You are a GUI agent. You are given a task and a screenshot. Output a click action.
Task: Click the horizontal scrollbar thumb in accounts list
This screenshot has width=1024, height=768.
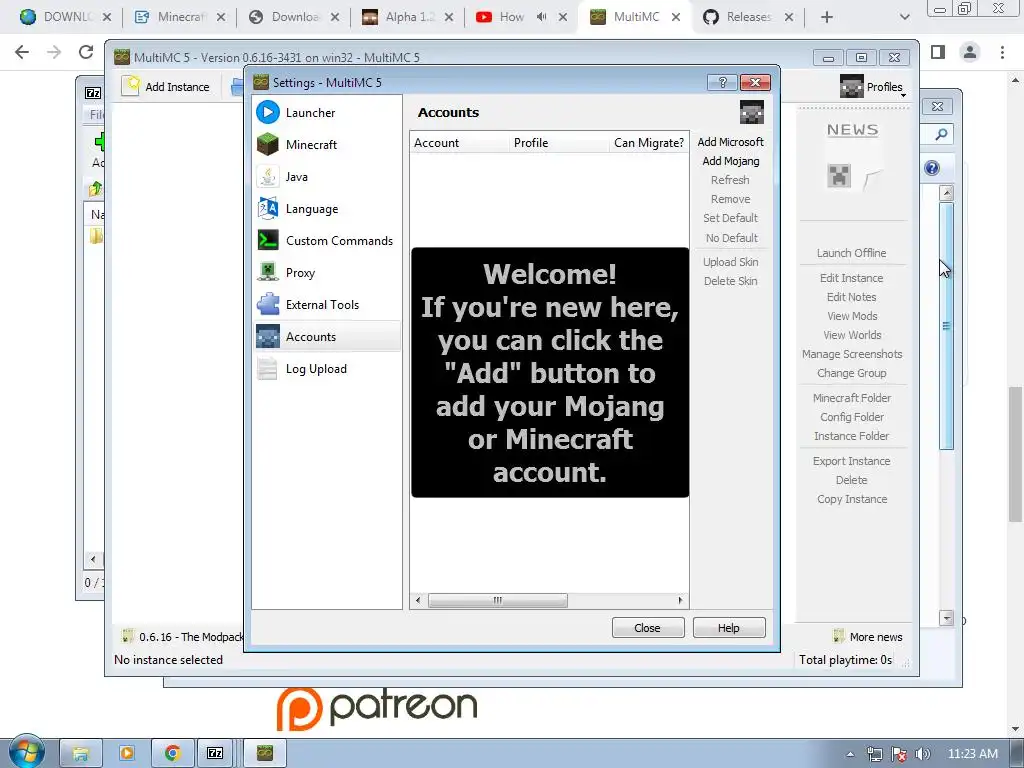click(498, 600)
